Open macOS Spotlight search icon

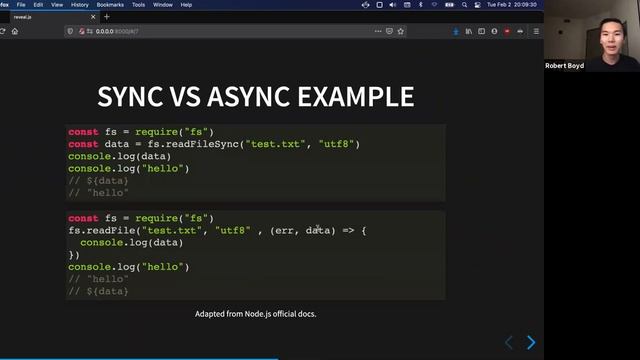[464, 5]
